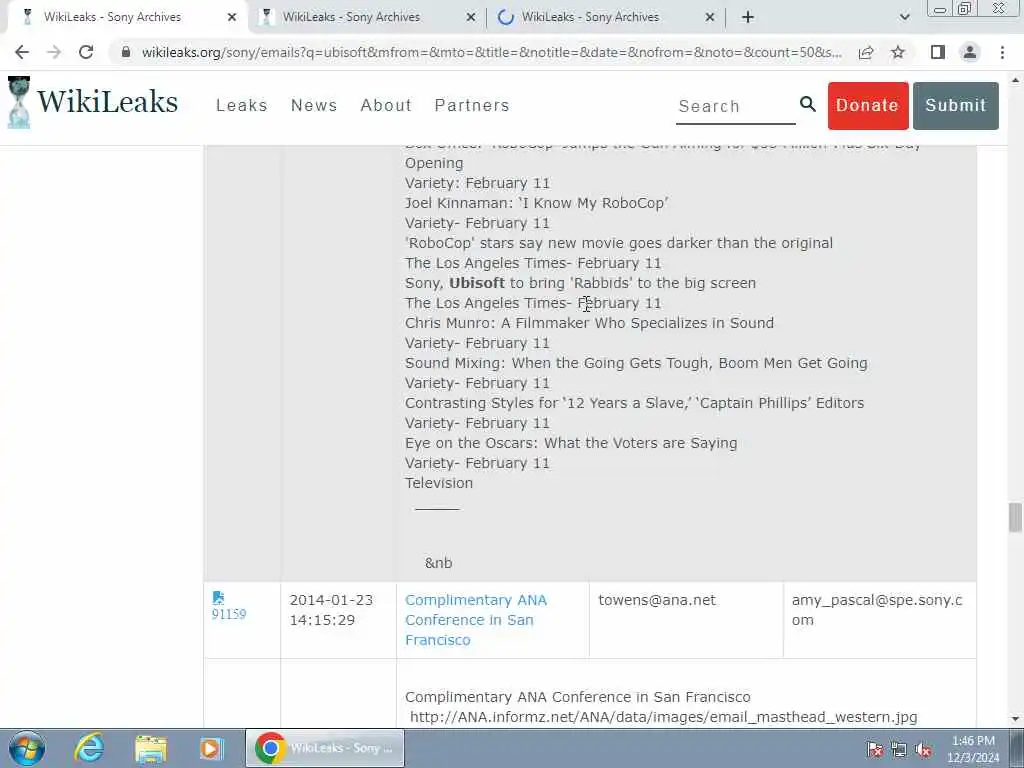The height and width of the screenshot is (768, 1024).
Task: Click the highlighted Ubisoft word
Action: click(477, 283)
